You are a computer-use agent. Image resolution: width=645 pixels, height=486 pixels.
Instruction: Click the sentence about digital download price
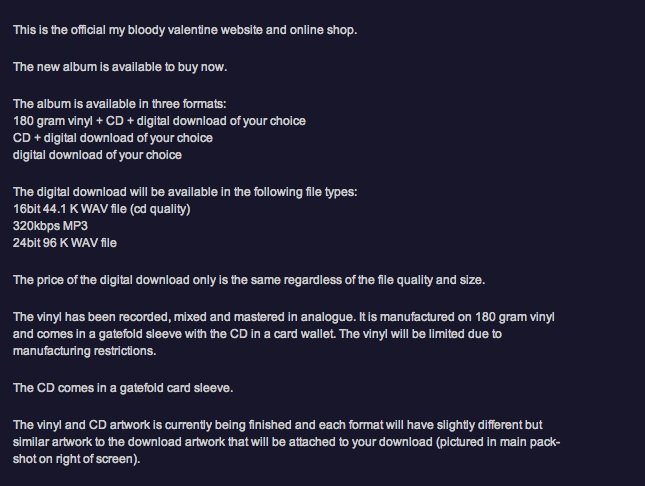click(x=249, y=280)
